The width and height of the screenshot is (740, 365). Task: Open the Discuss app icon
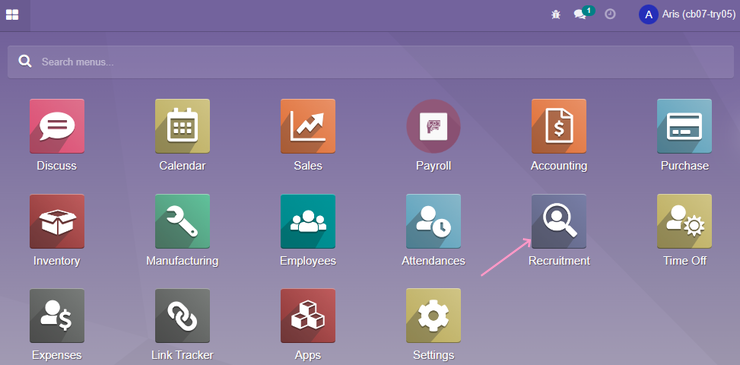click(x=57, y=126)
